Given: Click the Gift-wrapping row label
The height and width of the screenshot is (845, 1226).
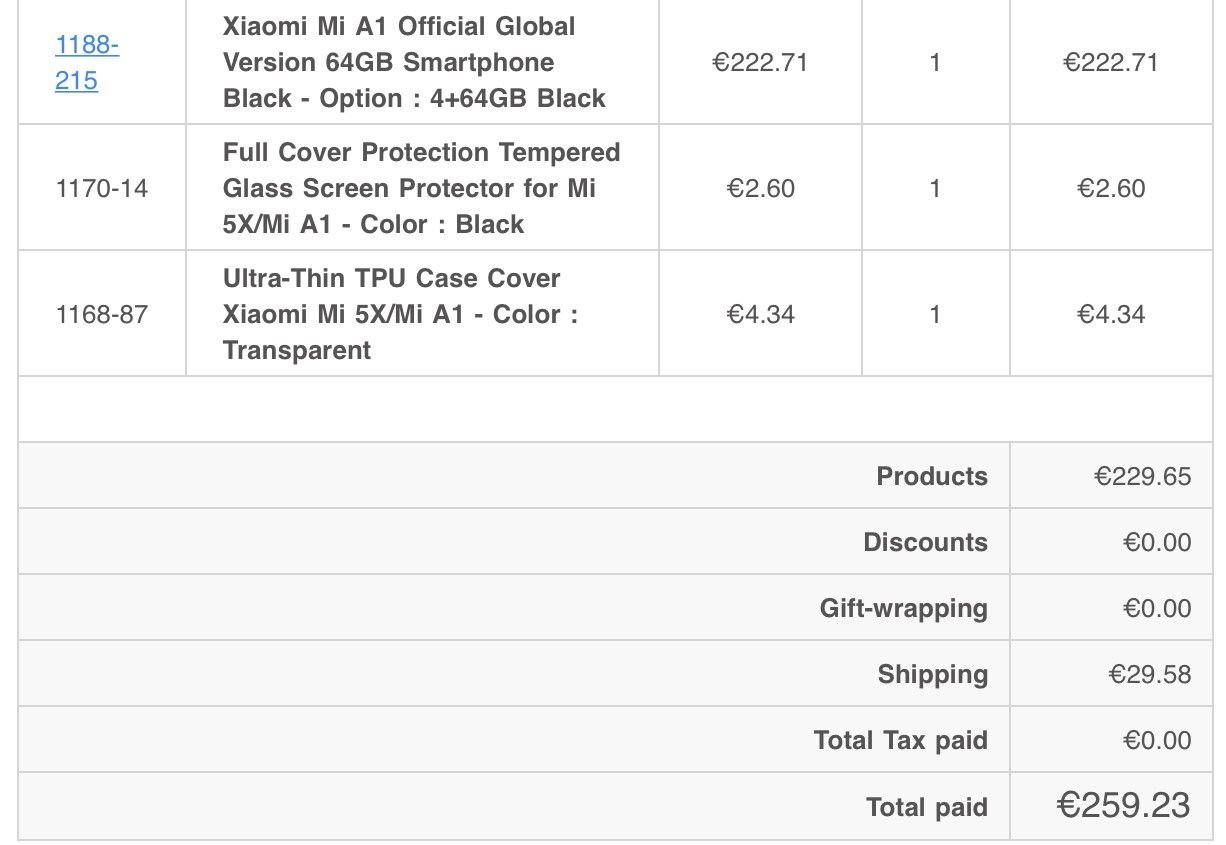Looking at the screenshot, I should [904, 608].
